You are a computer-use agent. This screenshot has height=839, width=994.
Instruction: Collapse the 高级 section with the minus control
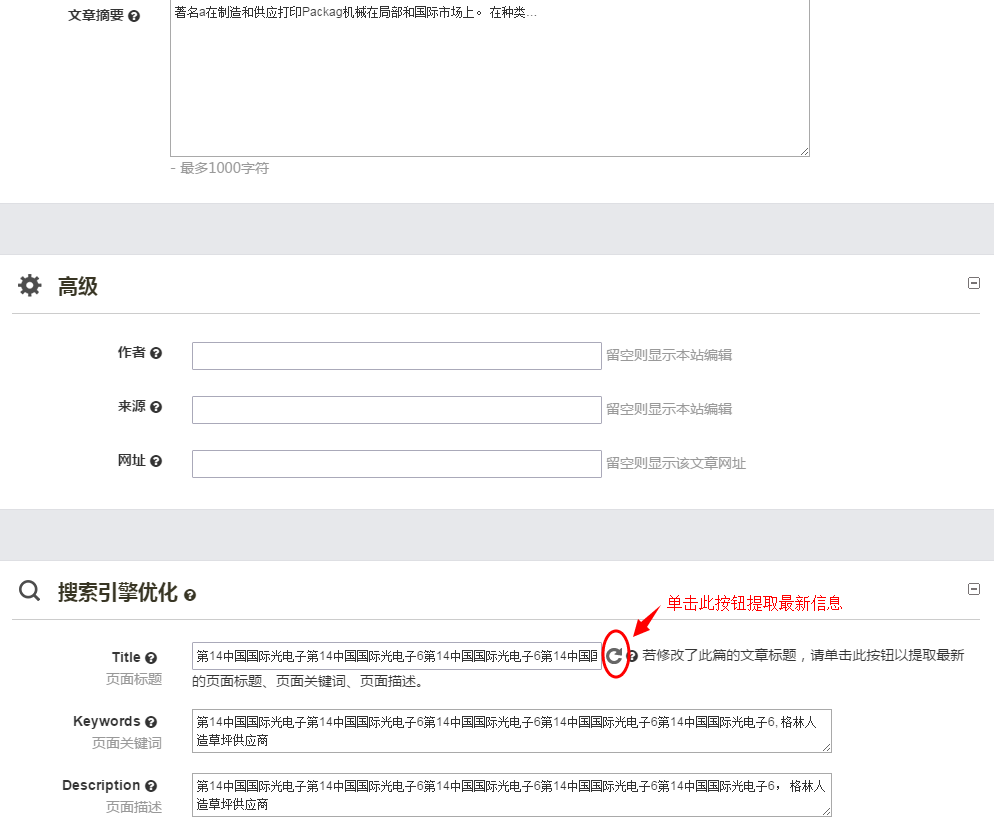[x=974, y=283]
